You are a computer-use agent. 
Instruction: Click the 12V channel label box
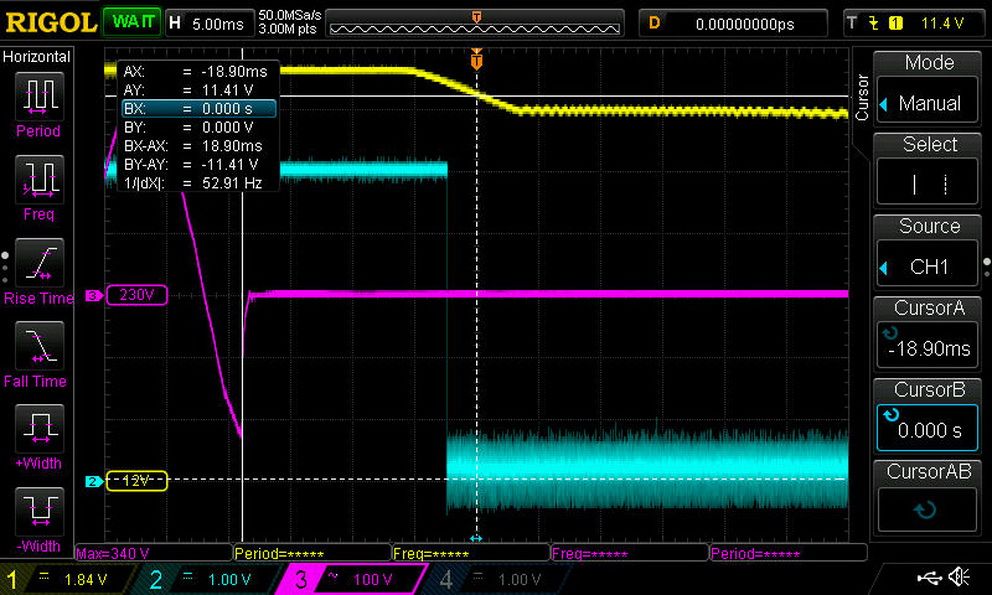pyautogui.click(x=137, y=481)
